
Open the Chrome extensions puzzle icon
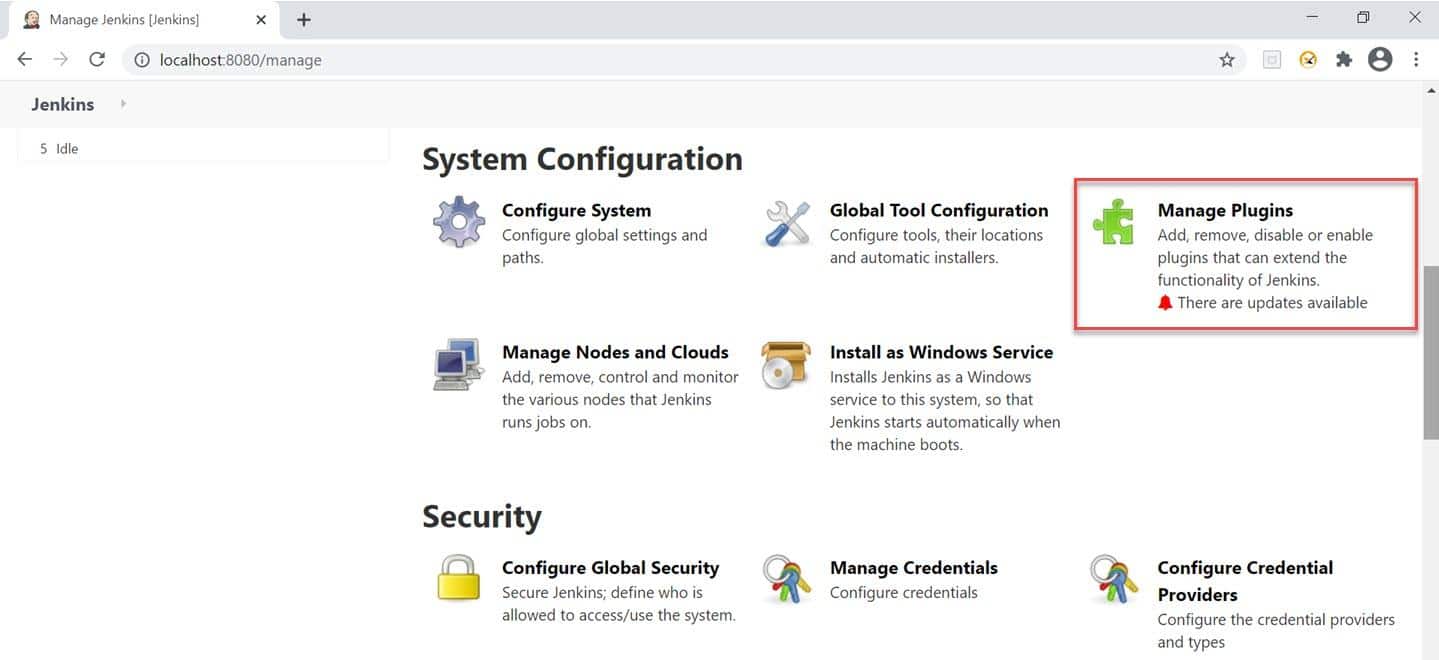tap(1344, 60)
